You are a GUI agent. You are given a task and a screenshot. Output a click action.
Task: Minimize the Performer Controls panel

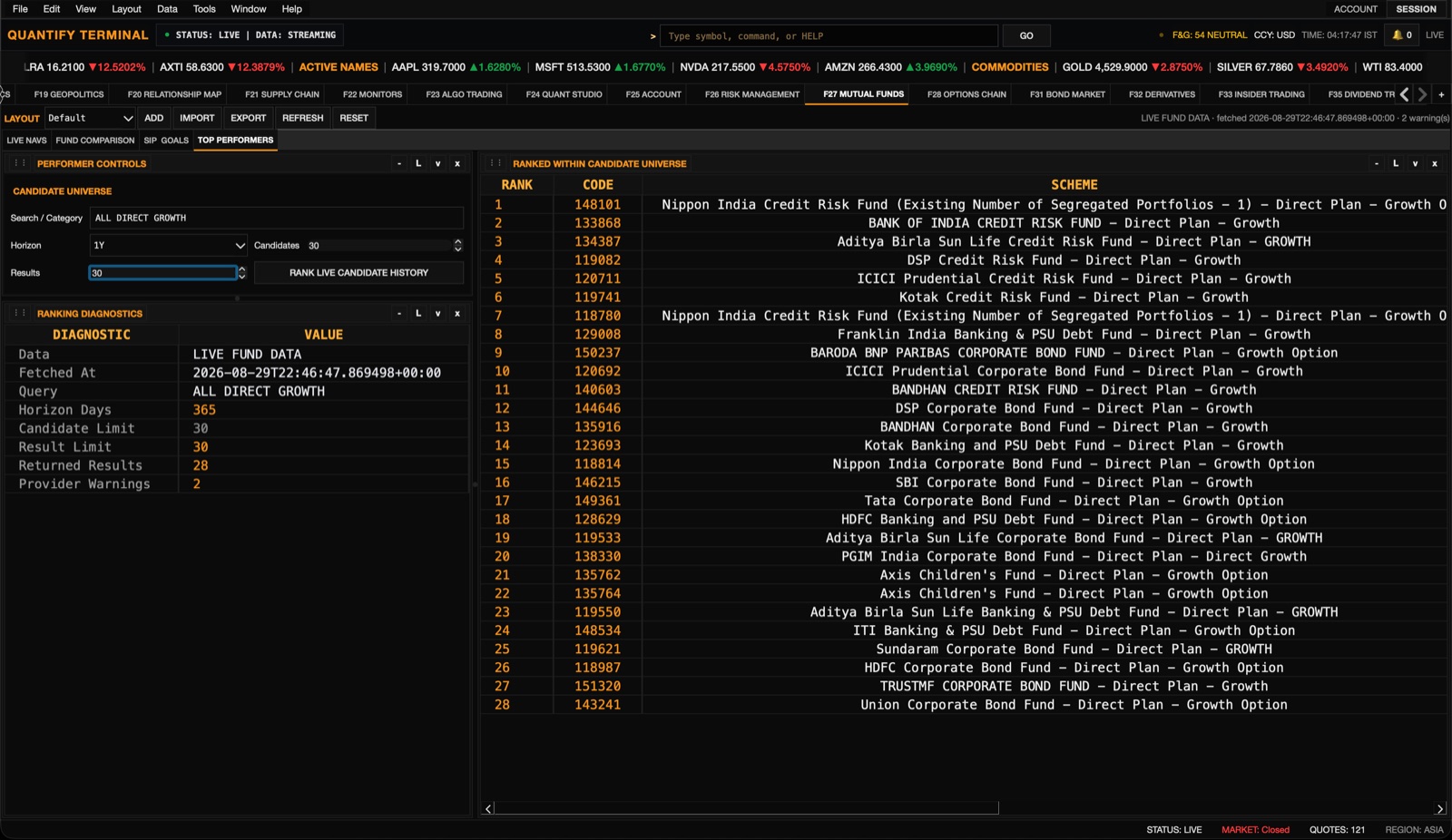pos(399,163)
